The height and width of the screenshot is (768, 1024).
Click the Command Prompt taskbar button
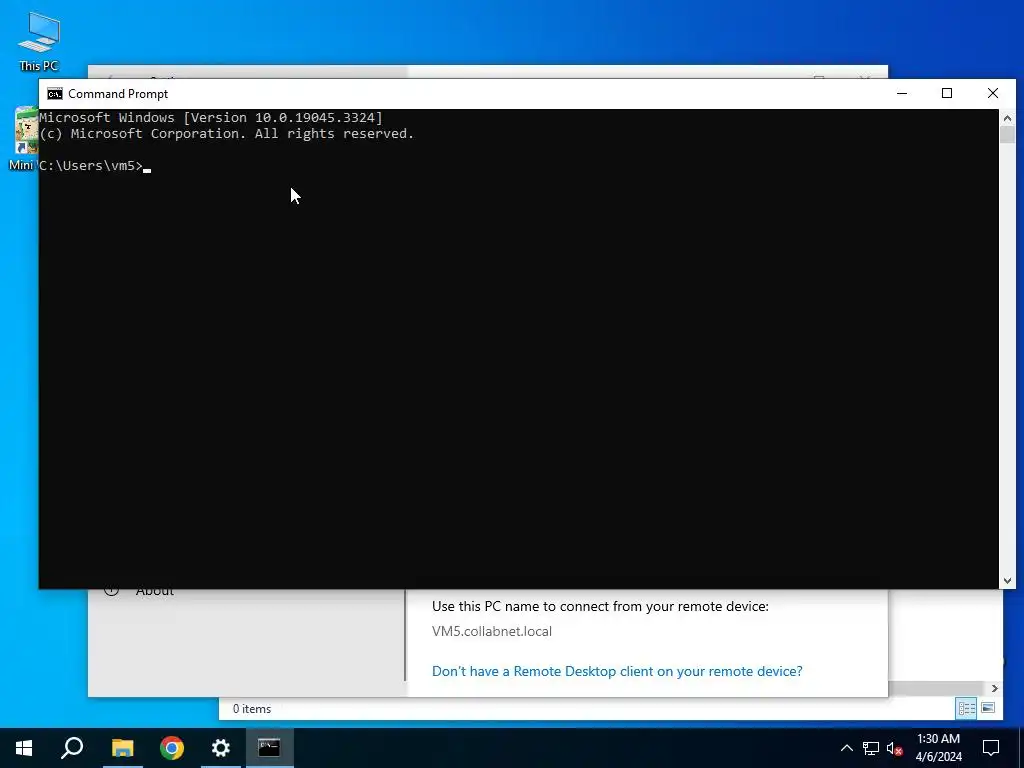[269, 748]
